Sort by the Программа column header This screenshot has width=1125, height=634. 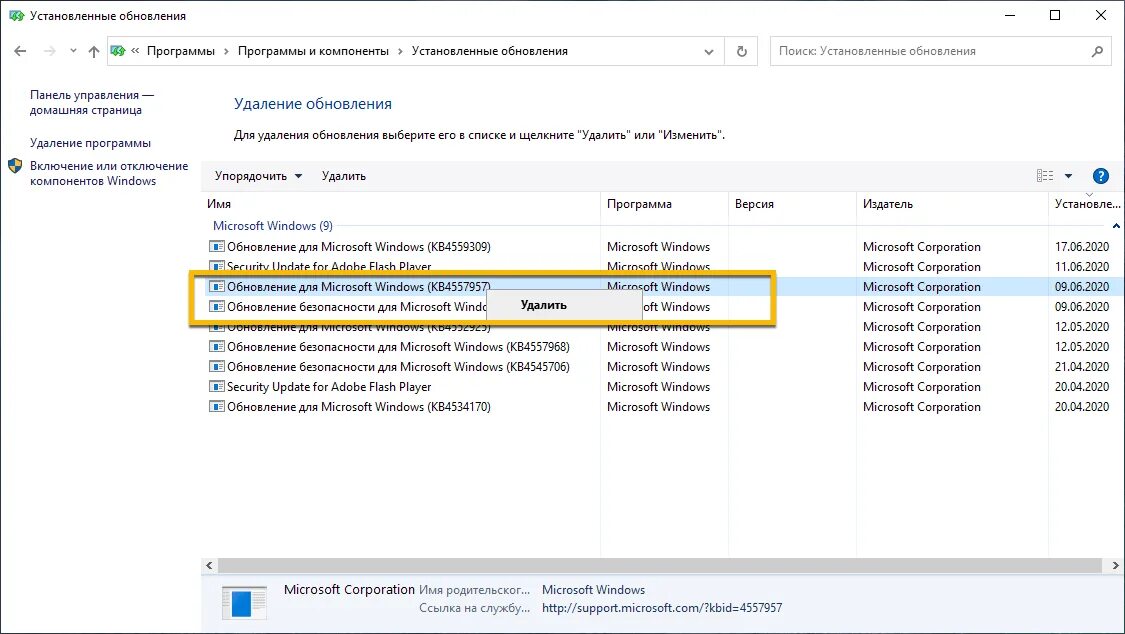click(664, 204)
